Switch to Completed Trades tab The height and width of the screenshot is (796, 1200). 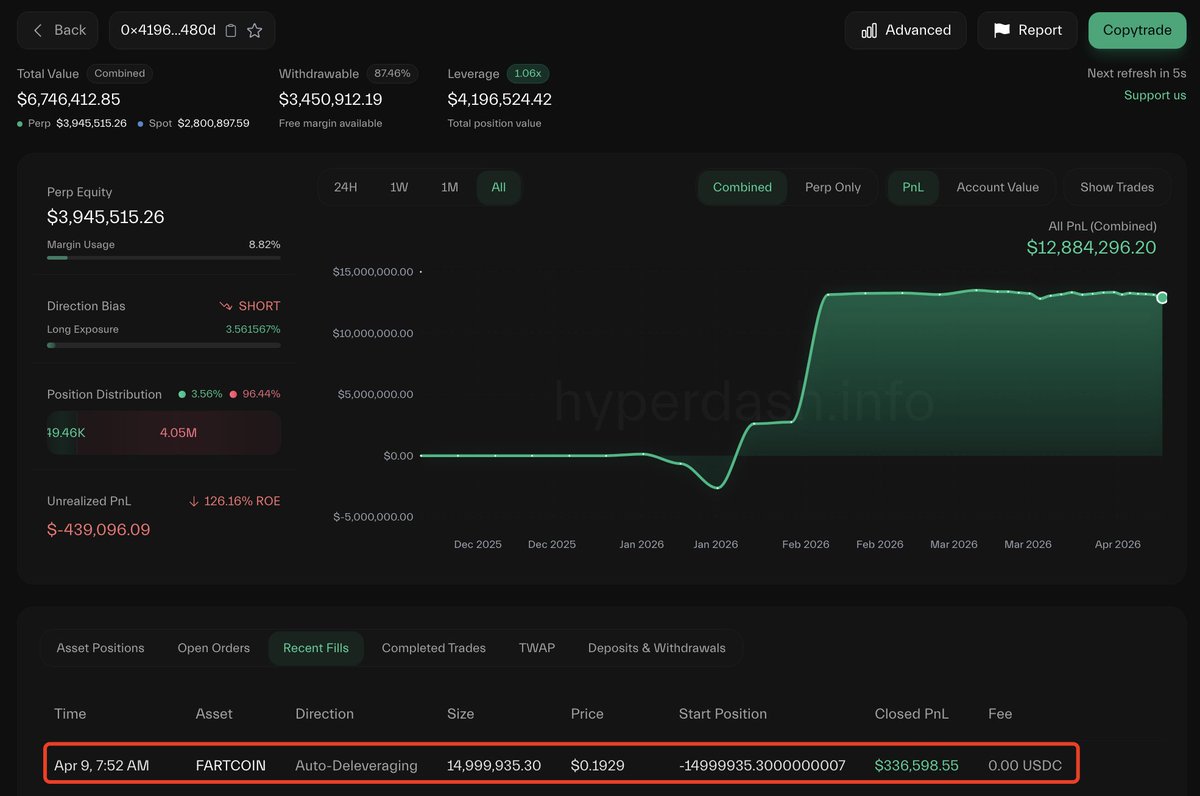click(433, 648)
